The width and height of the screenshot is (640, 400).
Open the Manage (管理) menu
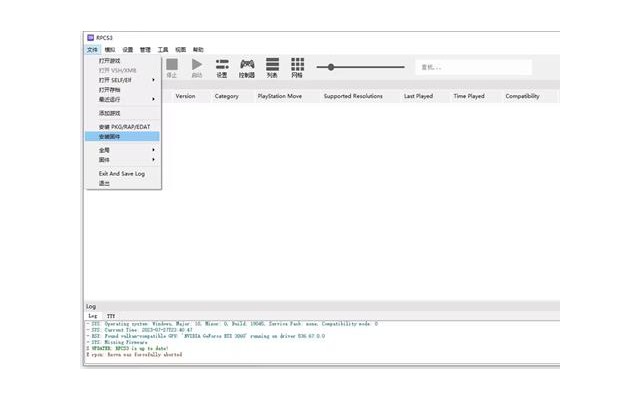click(145, 49)
